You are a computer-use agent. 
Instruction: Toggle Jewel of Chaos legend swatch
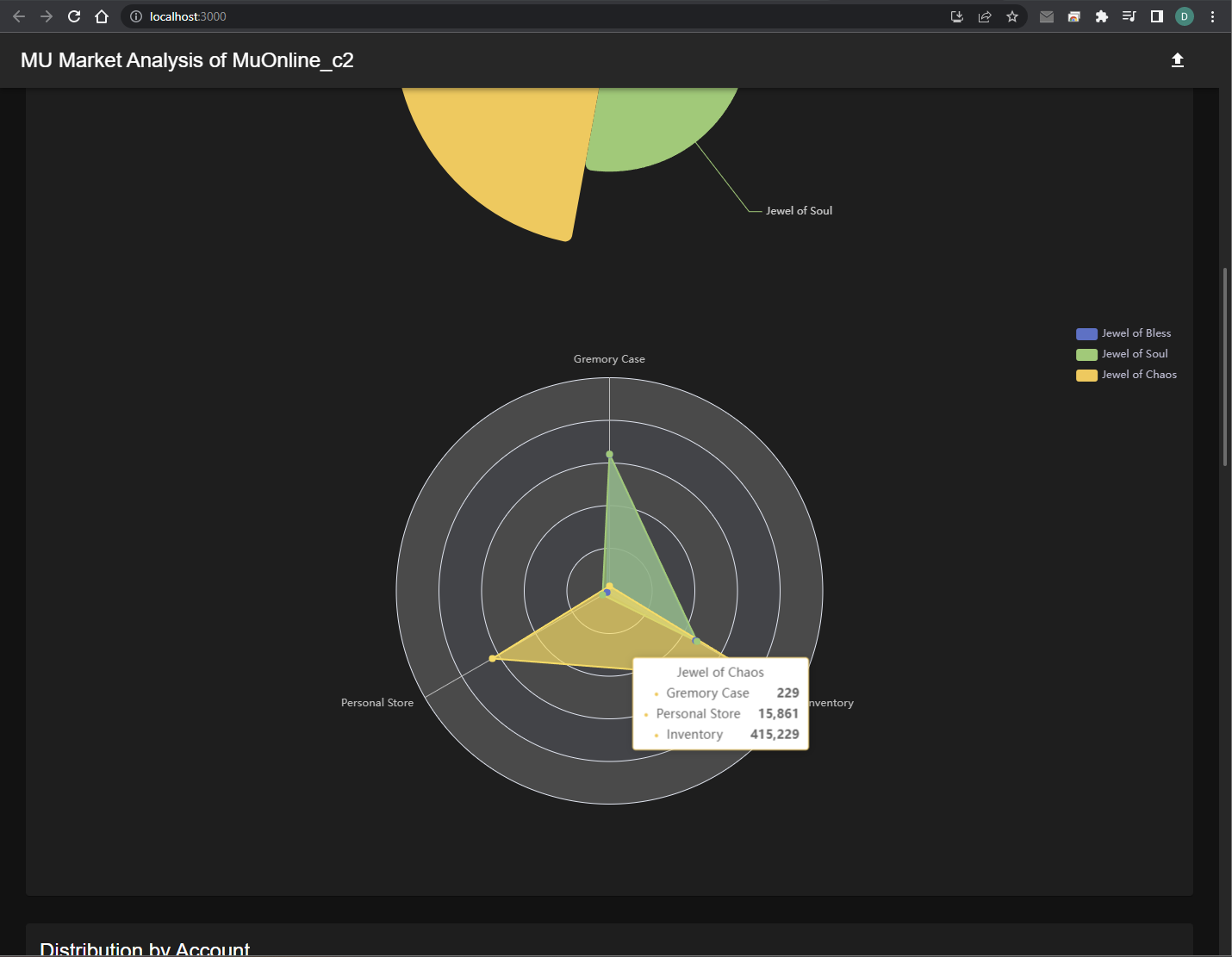tap(1086, 375)
